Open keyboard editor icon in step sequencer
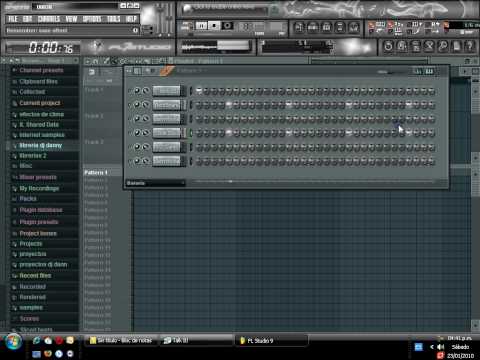 [429, 71]
